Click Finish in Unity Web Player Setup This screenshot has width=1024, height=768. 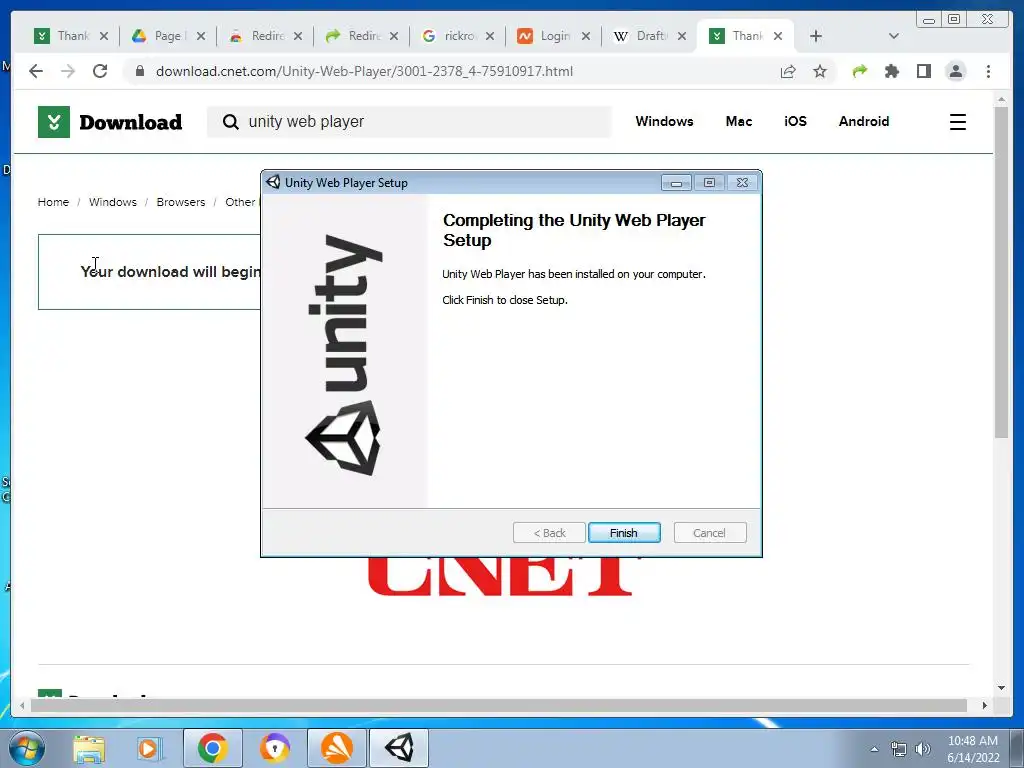click(624, 533)
